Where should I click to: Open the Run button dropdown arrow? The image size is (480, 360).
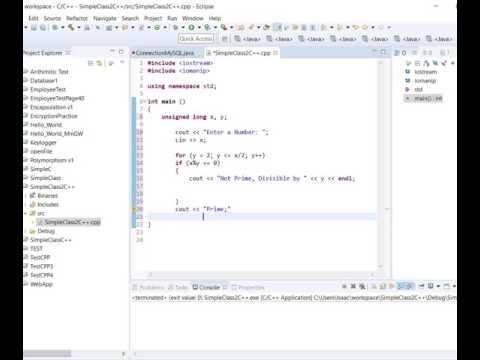click(199, 28)
